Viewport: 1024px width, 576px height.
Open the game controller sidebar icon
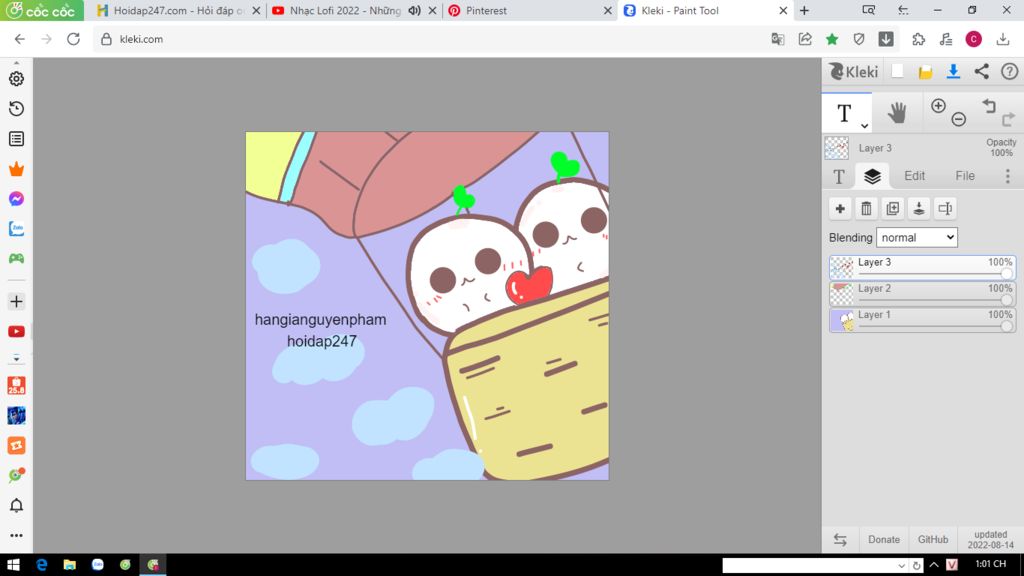[16, 259]
